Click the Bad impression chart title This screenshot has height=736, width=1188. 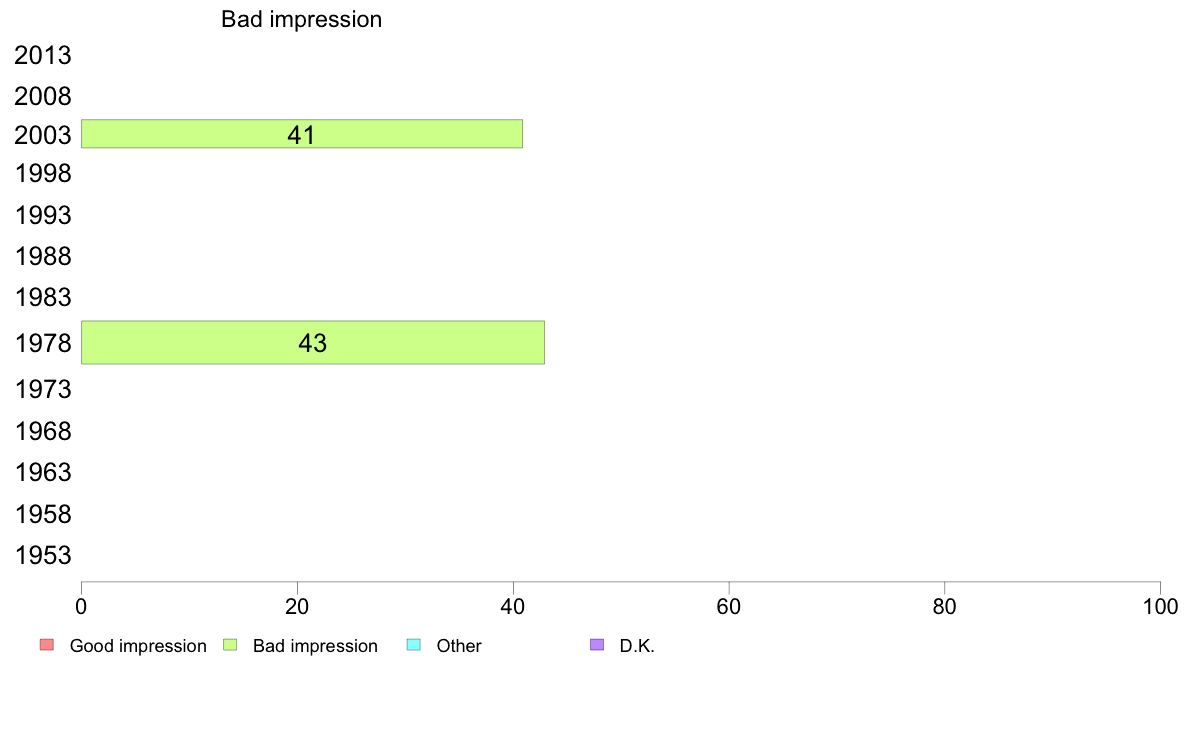coord(302,19)
